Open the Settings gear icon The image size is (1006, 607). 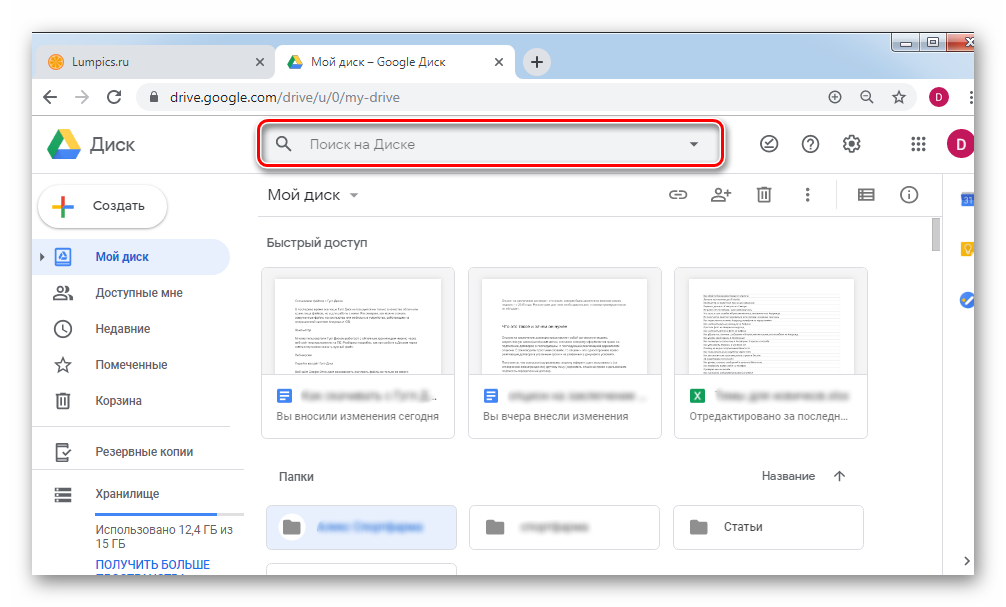pyautogui.click(x=851, y=144)
